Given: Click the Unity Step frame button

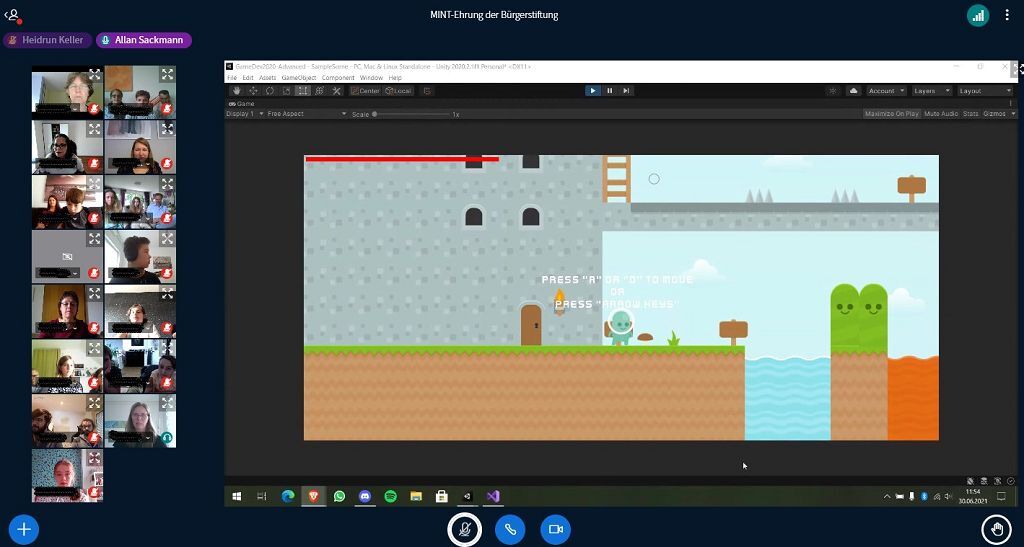Looking at the screenshot, I should tap(626, 91).
